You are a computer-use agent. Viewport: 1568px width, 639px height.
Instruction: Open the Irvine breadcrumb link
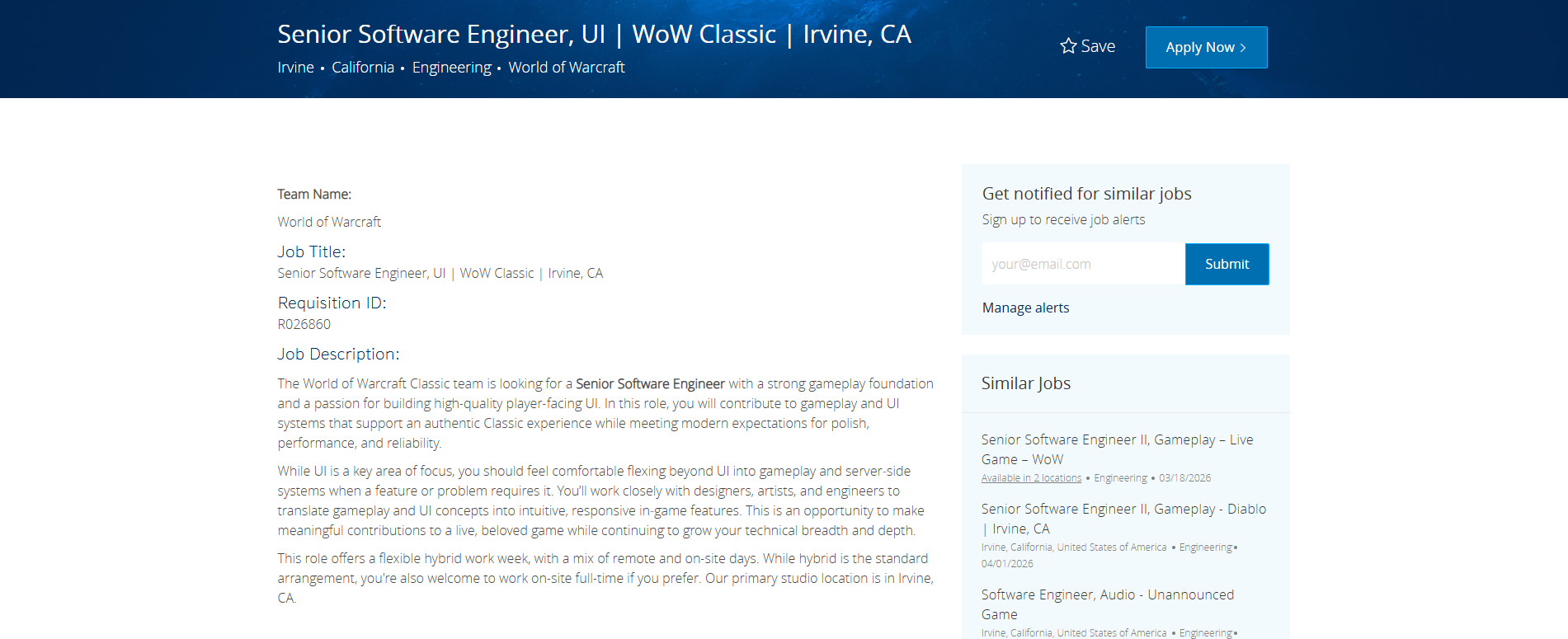click(x=295, y=68)
